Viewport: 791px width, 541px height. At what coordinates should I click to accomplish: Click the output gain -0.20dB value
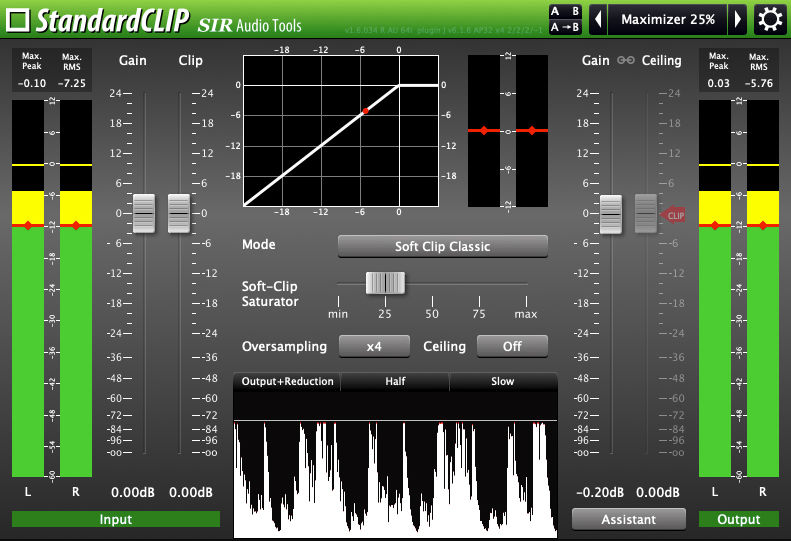[600, 492]
